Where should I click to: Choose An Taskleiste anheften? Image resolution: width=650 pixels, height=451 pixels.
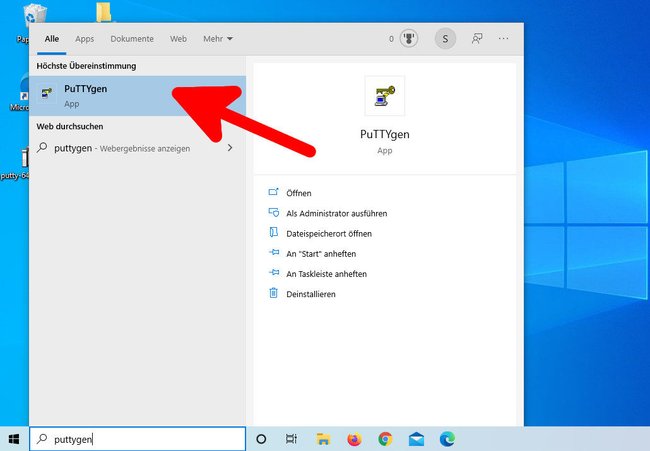pyautogui.click(x=327, y=274)
